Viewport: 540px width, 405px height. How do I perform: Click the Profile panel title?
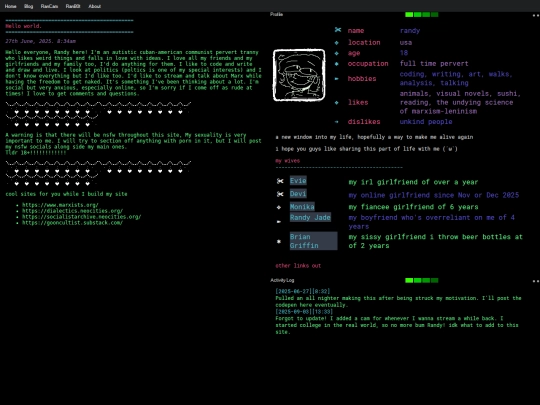(x=277, y=14)
